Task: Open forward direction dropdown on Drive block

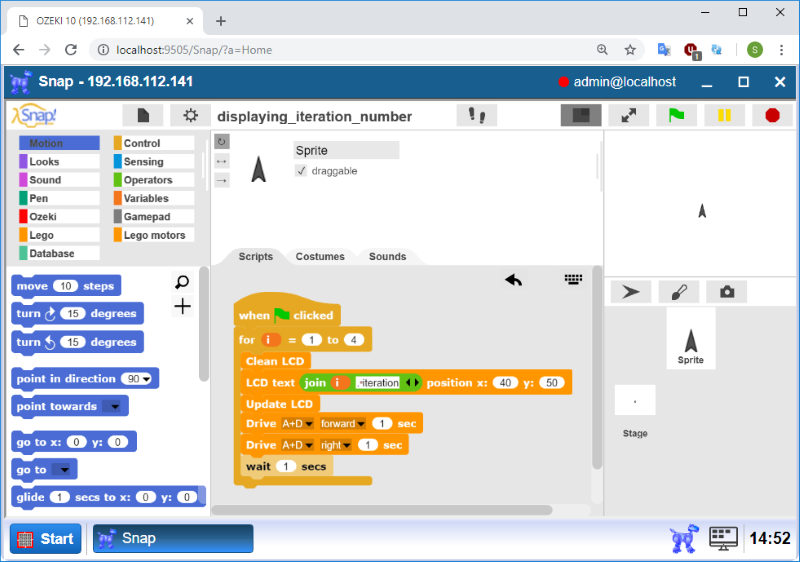Action: (x=342, y=424)
